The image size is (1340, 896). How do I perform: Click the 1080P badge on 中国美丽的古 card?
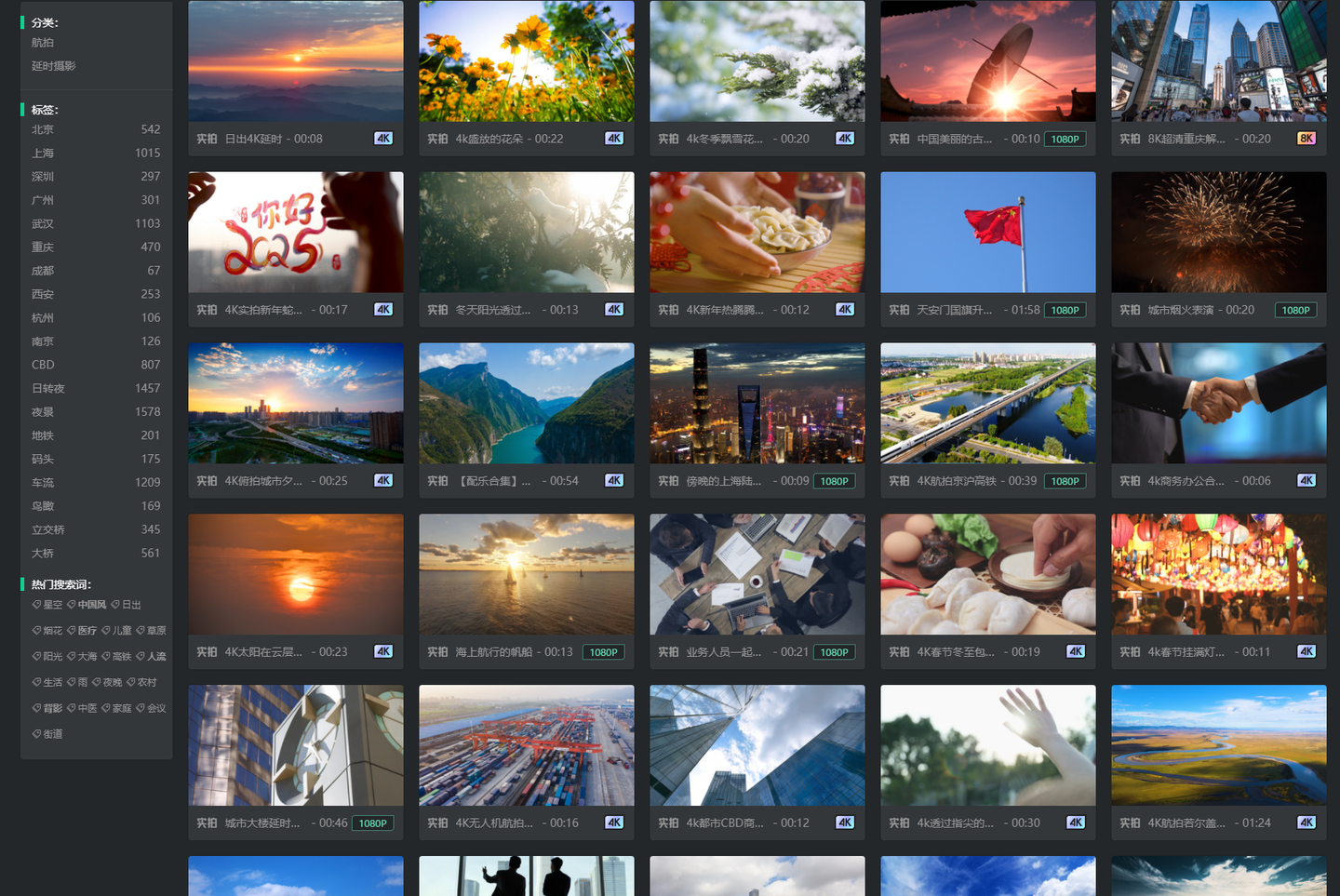(x=1065, y=139)
